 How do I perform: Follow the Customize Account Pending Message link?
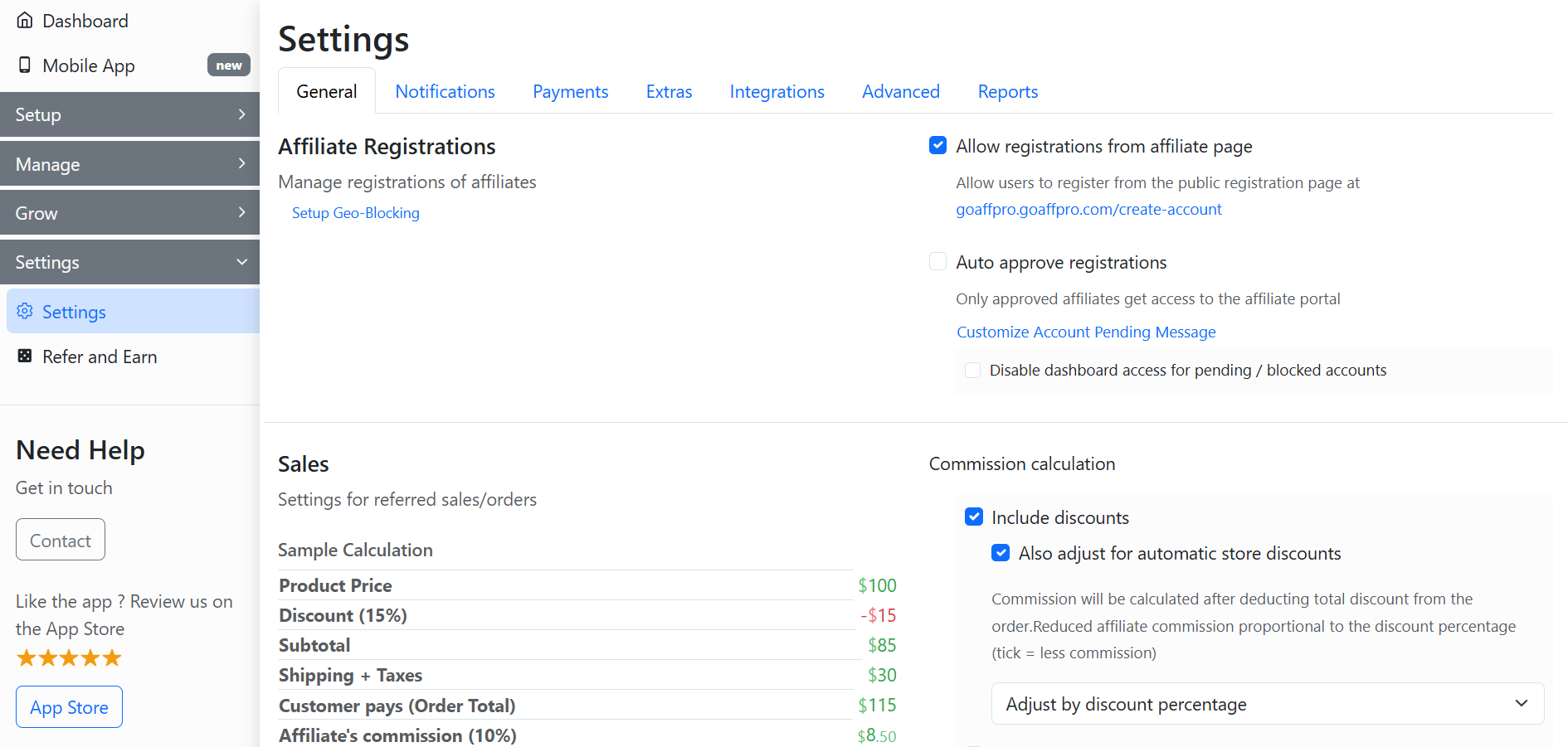pos(1085,332)
